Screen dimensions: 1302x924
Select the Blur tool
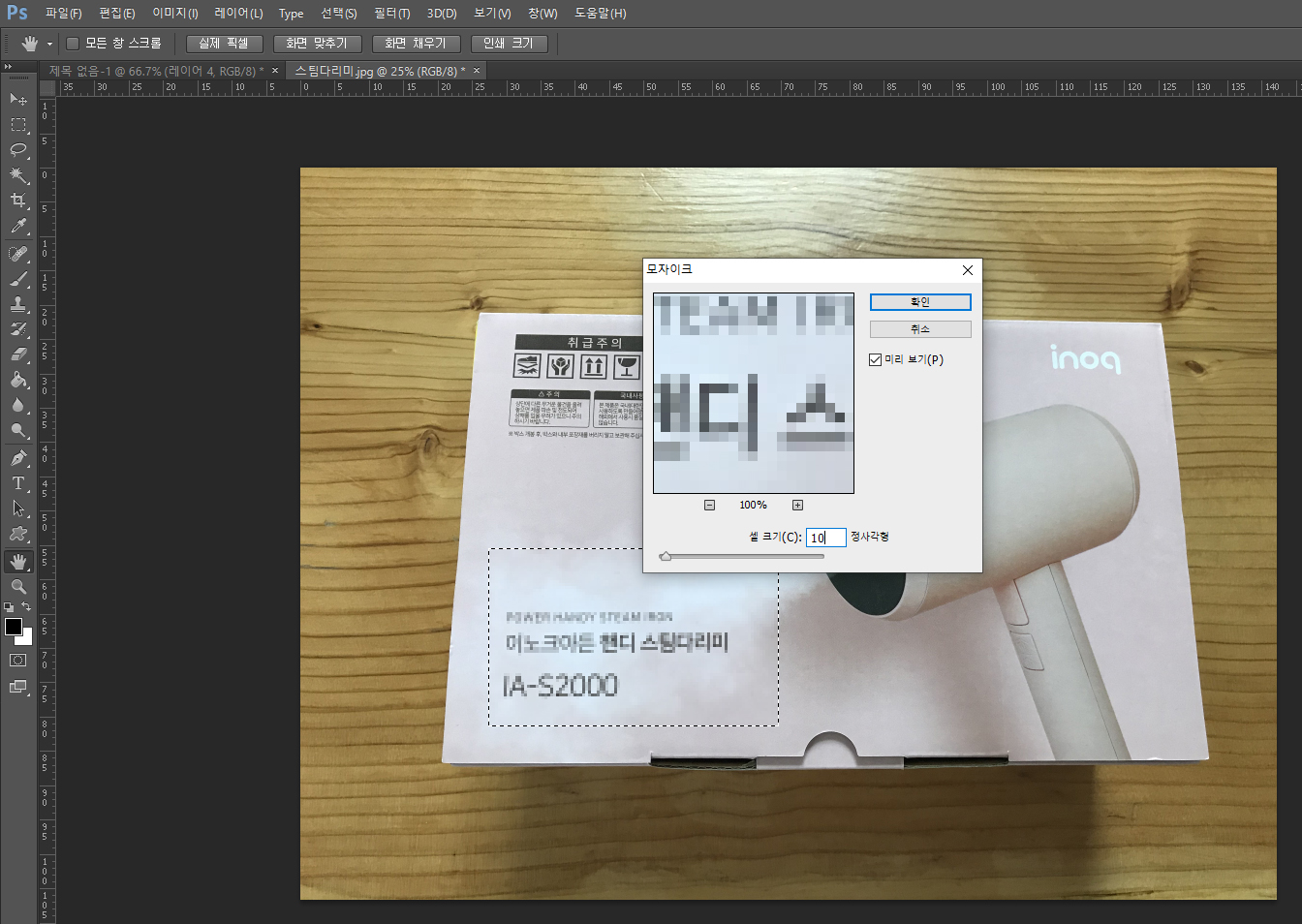[18, 405]
